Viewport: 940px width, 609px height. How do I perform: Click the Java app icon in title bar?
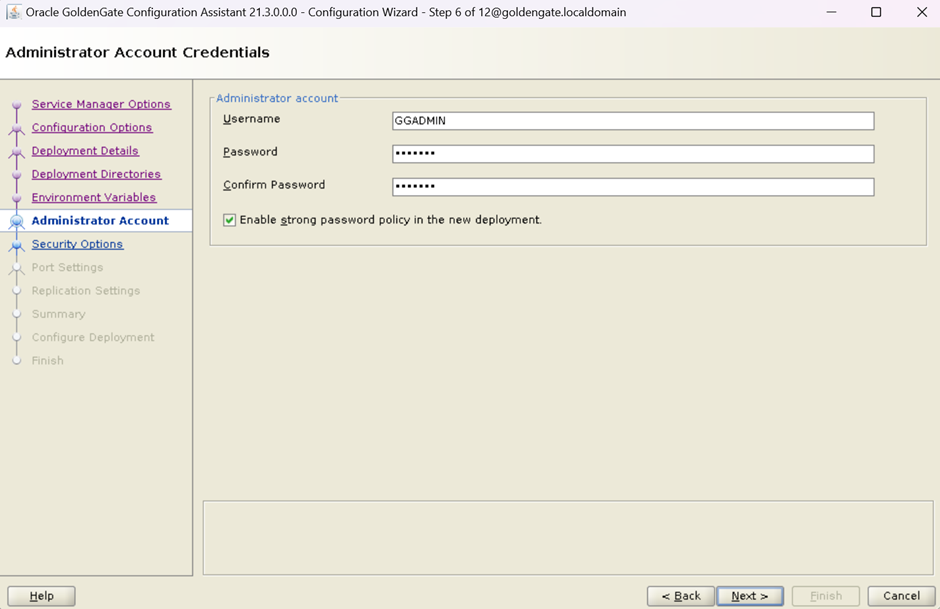(14, 12)
